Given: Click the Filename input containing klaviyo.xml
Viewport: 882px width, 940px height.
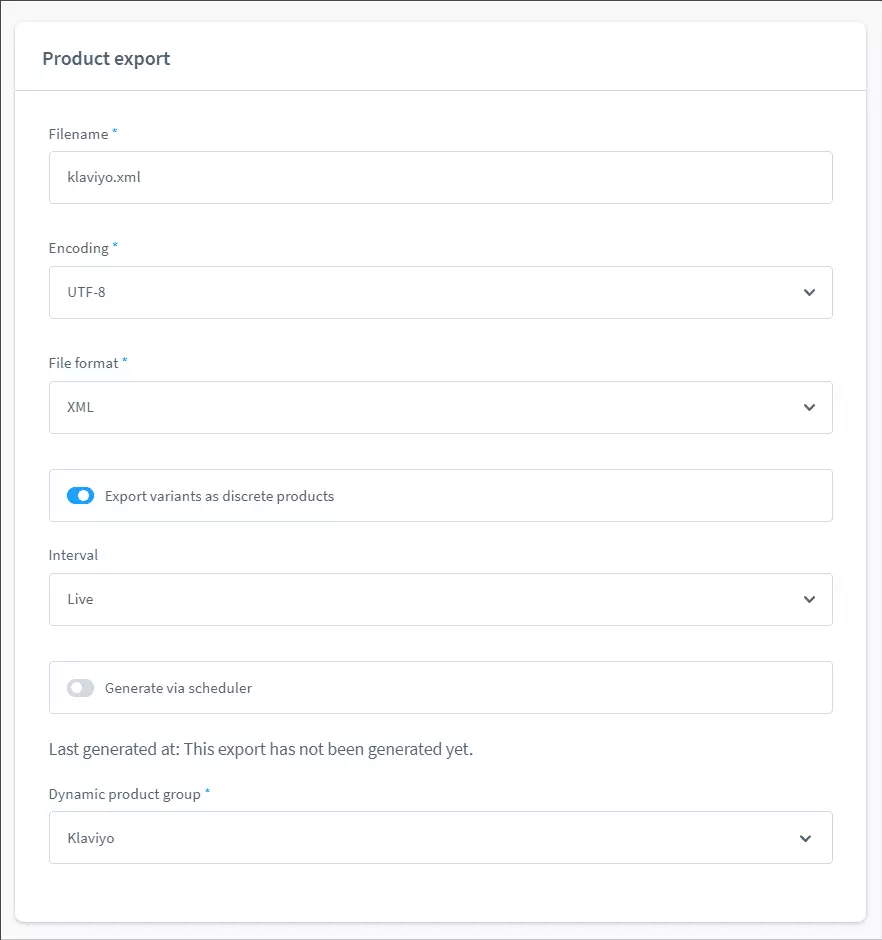Looking at the screenshot, I should point(440,178).
